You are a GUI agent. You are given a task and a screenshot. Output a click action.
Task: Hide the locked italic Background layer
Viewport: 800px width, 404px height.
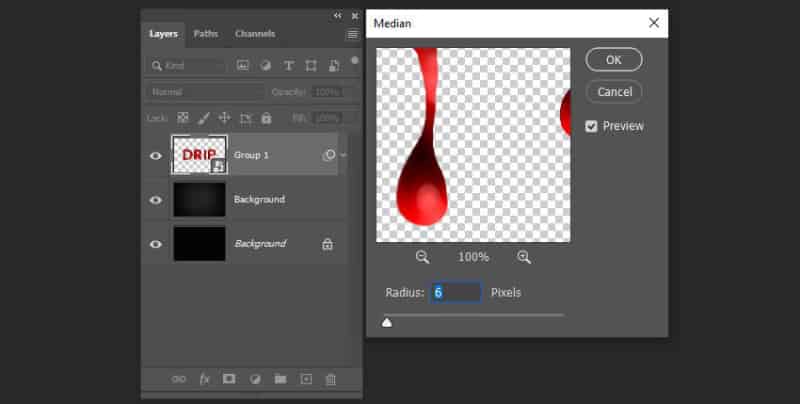point(156,244)
